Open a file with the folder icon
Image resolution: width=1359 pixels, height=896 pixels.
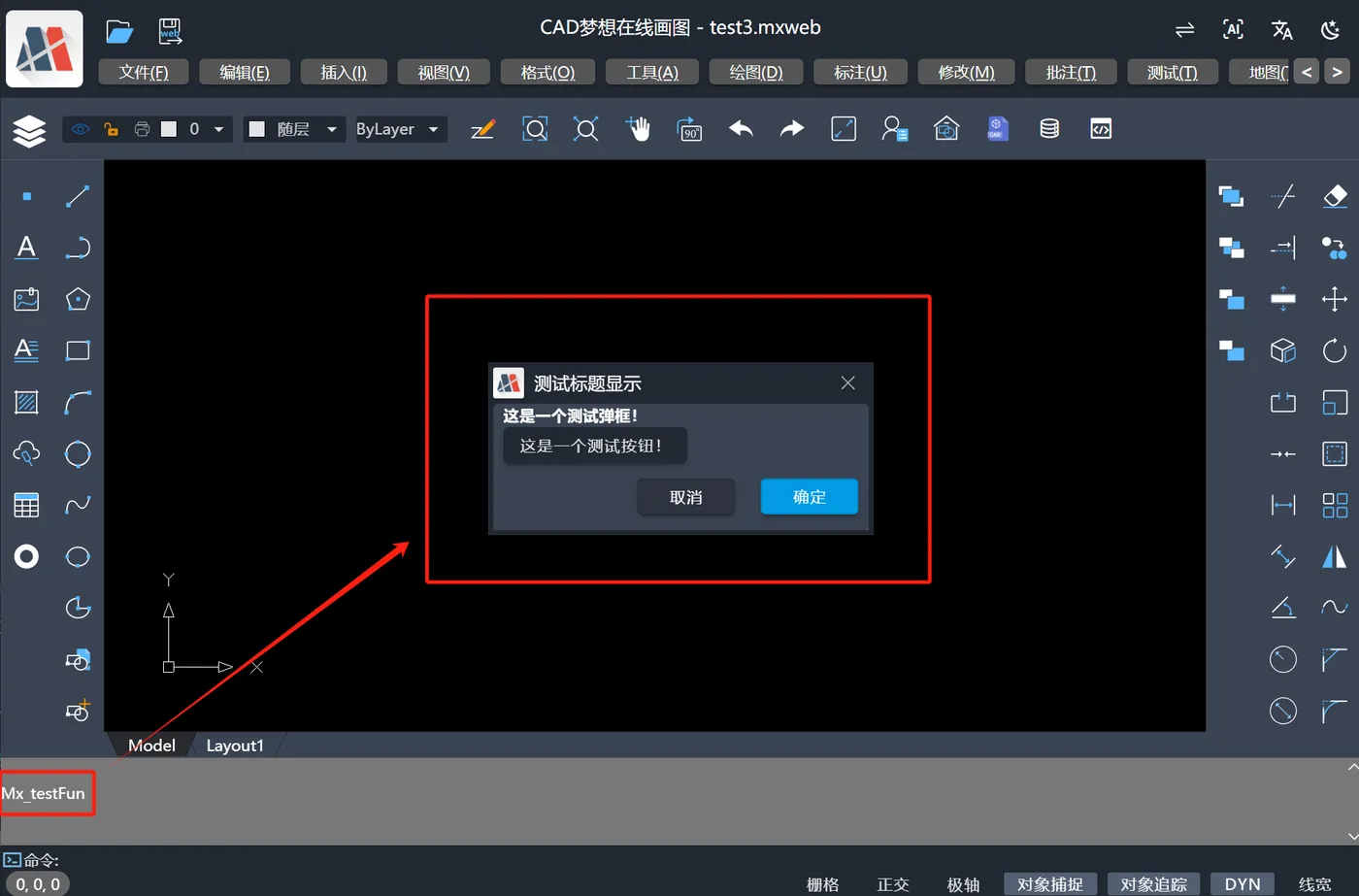pos(119,31)
